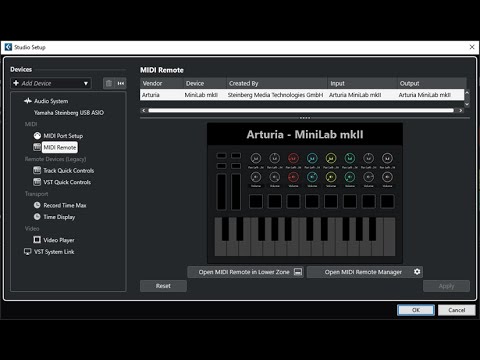Screen dimensions: 480x360
Task: Click the Created By column header
Action: (277, 83)
